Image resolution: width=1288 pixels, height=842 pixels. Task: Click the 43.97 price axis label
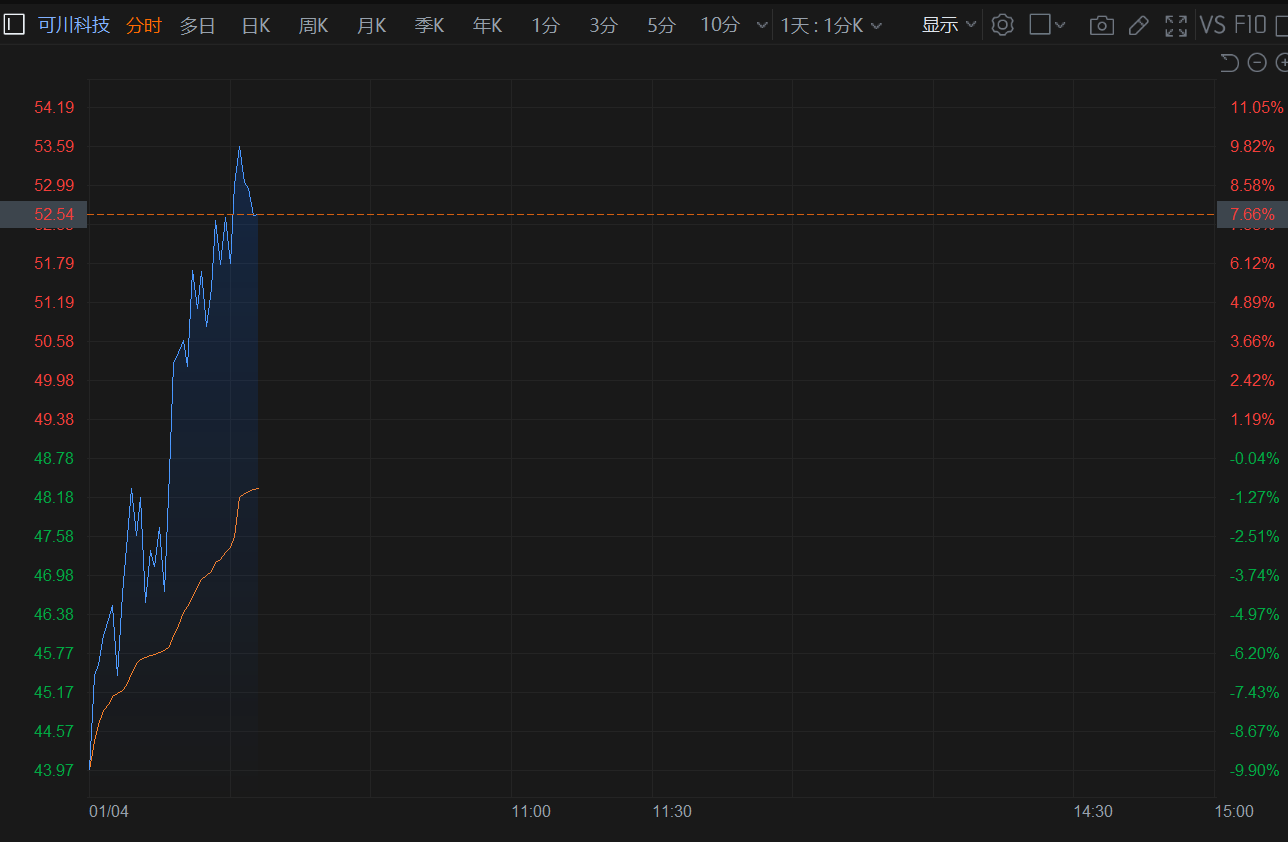coord(54,770)
